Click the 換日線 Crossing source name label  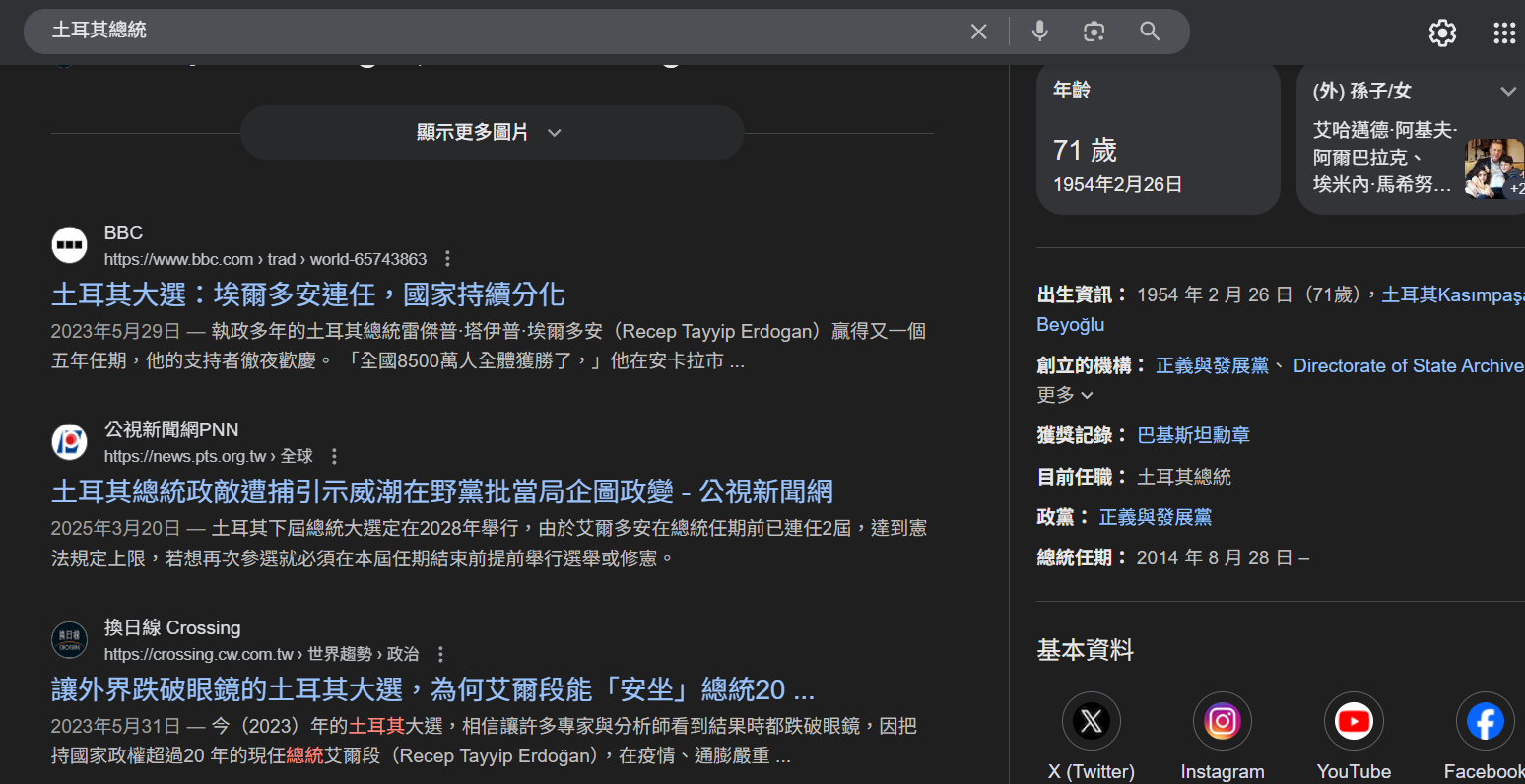[x=173, y=628]
